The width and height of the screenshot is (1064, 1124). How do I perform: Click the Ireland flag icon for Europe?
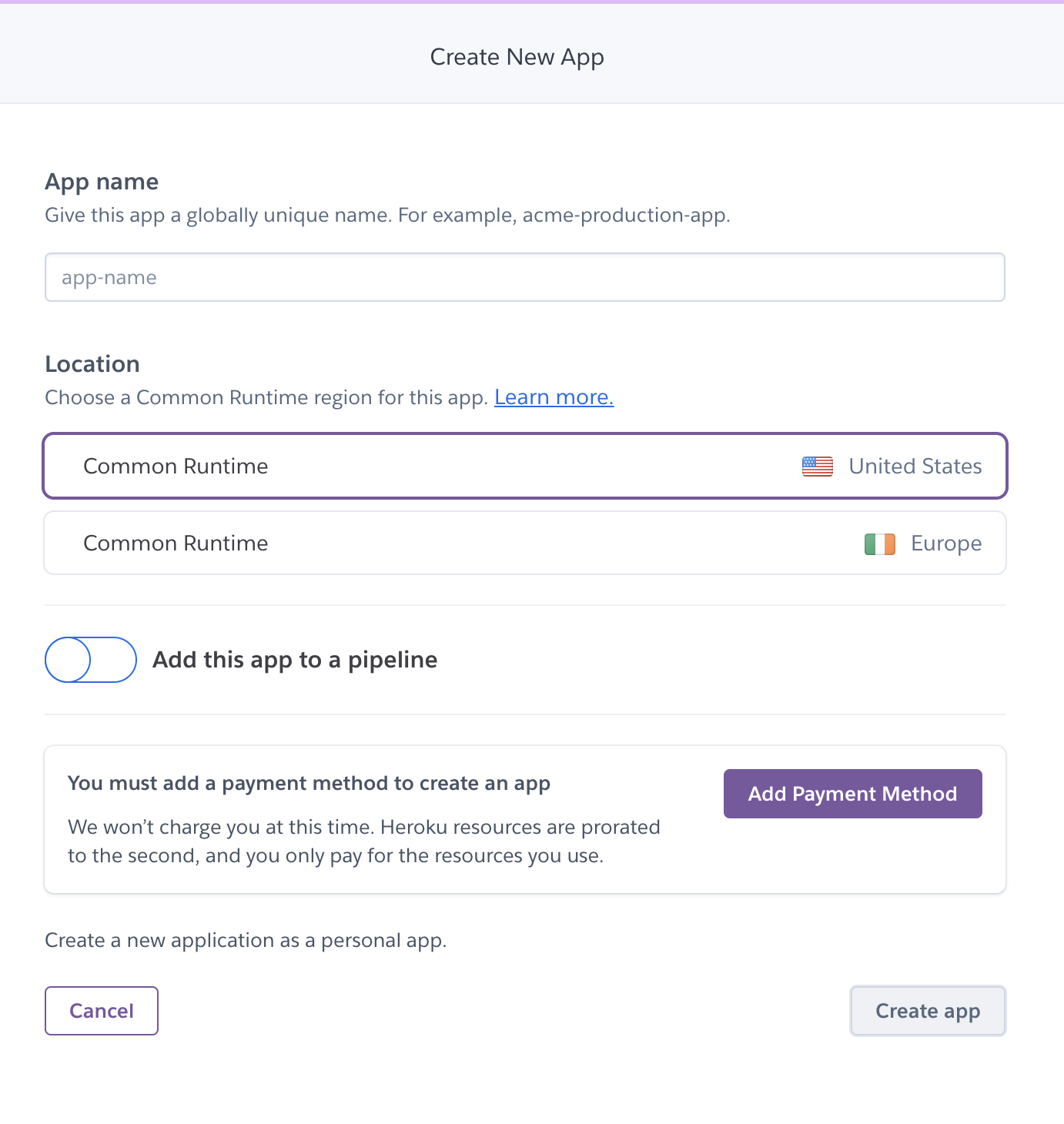[x=879, y=544]
